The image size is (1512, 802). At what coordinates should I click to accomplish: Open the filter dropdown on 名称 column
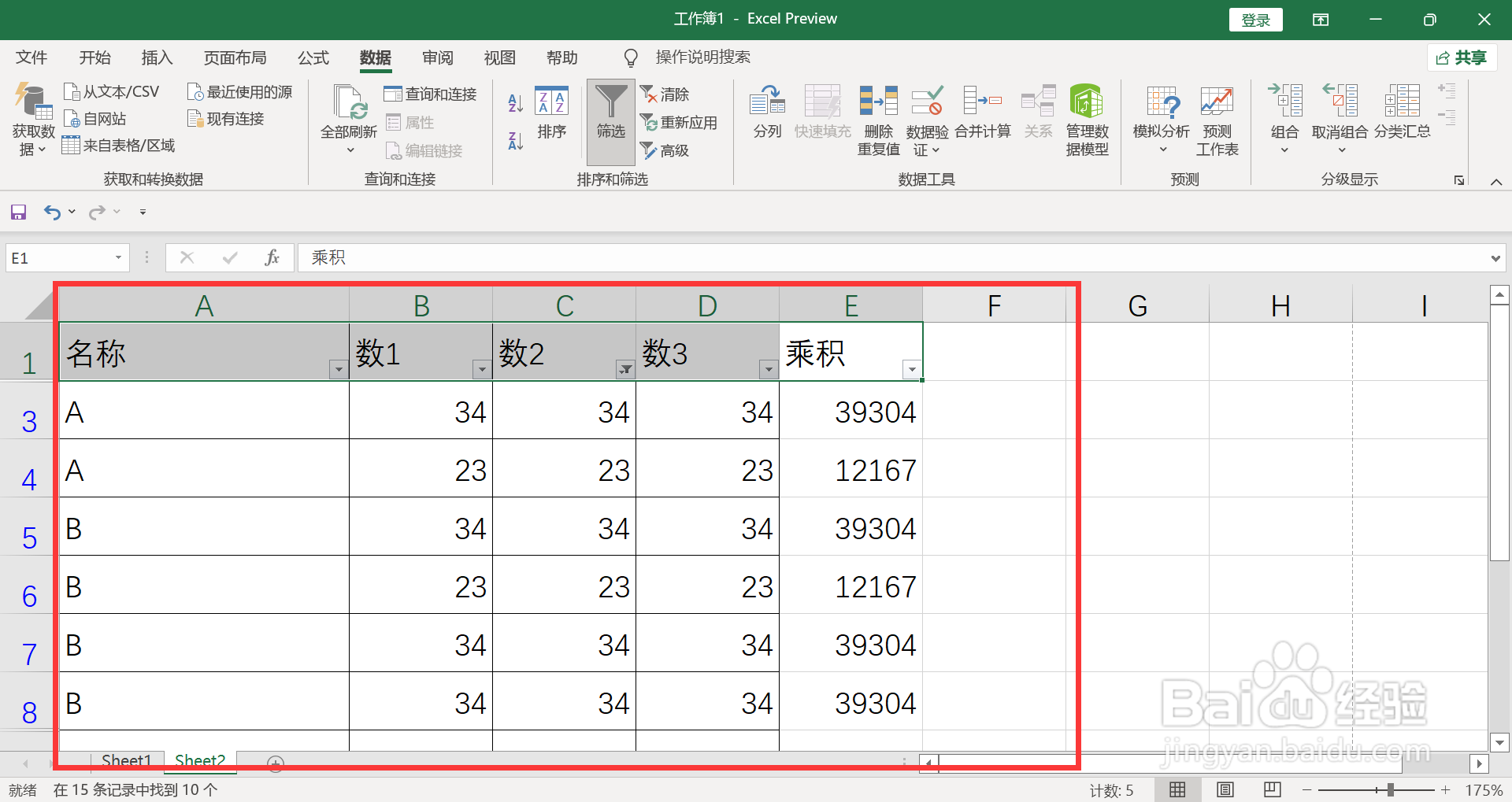pos(338,368)
